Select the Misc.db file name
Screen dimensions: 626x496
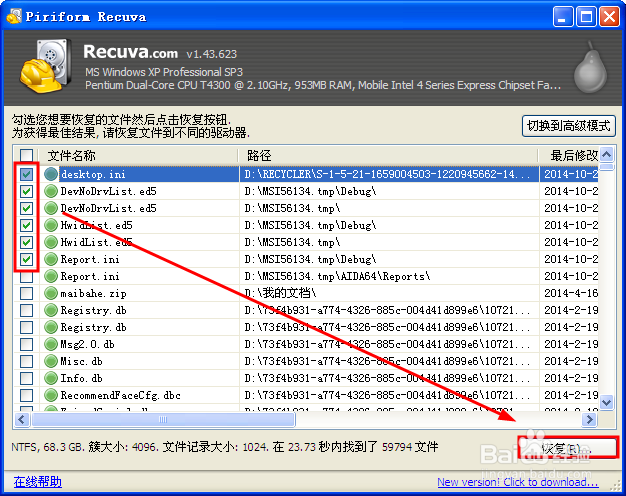click(x=81, y=361)
